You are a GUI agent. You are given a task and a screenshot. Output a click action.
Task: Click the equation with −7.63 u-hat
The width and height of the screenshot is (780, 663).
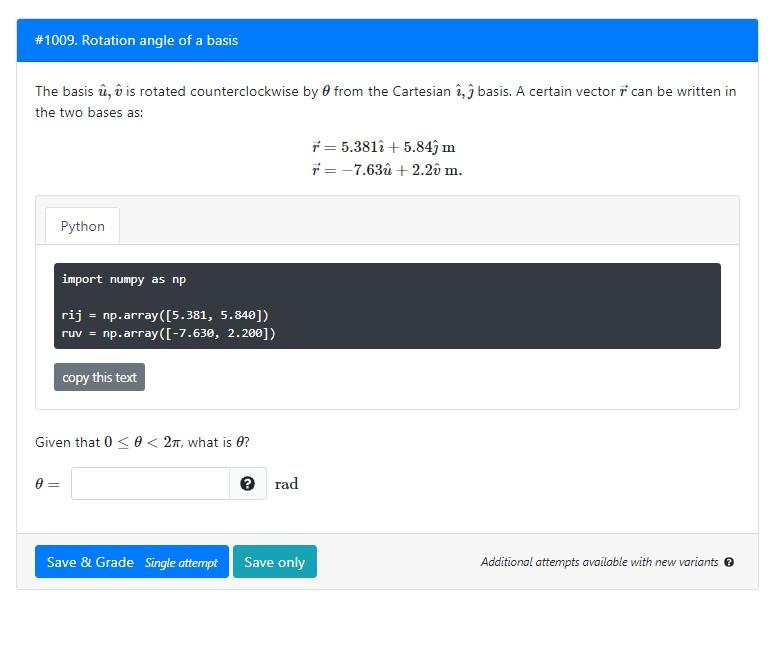(387, 170)
